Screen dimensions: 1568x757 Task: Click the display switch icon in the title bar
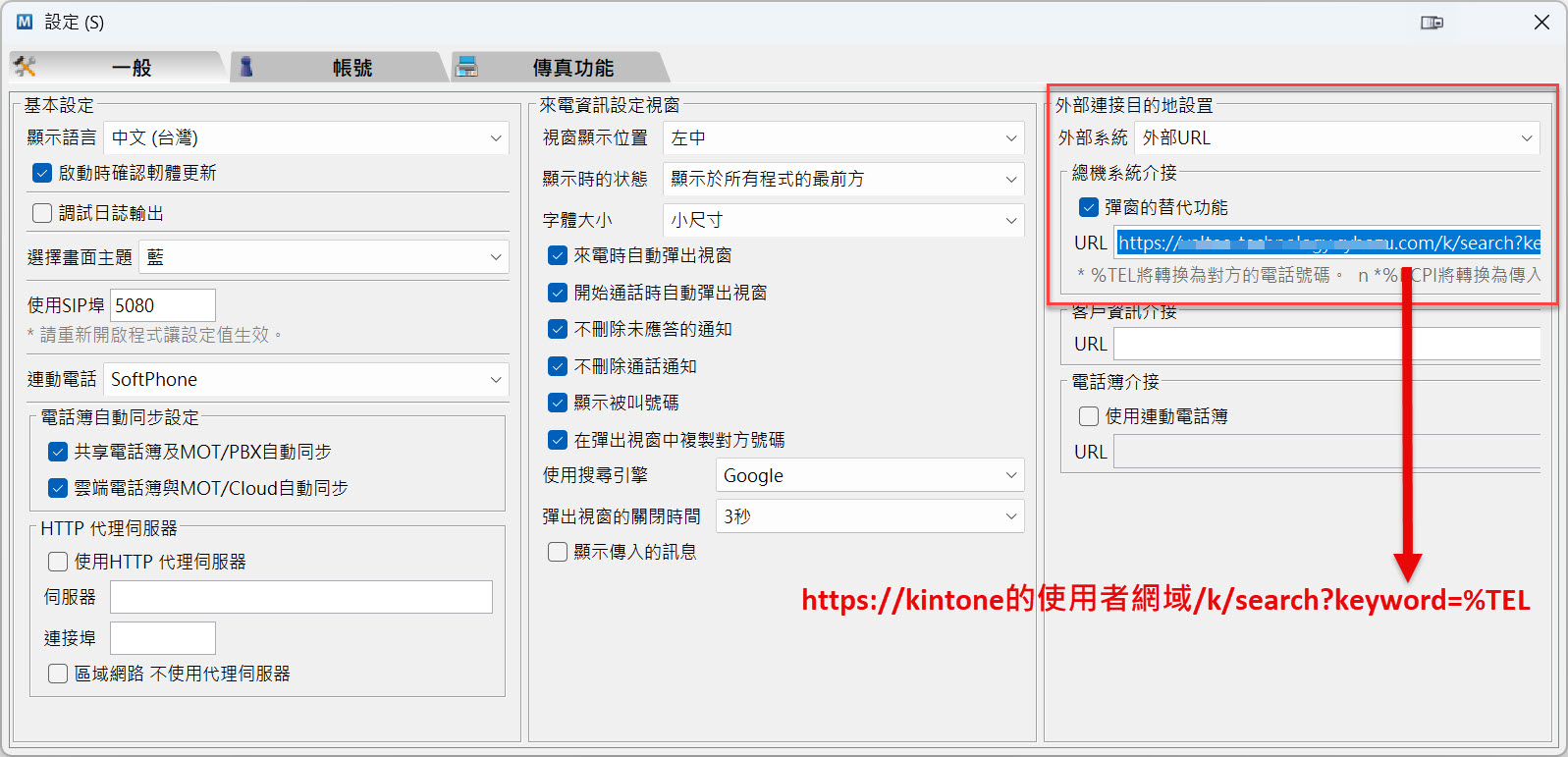pyautogui.click(x=1432, y=23)
